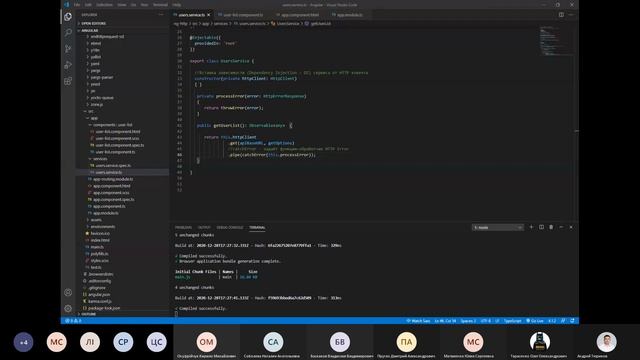Open the File menu
640x360 pixels.
(77, 5)
